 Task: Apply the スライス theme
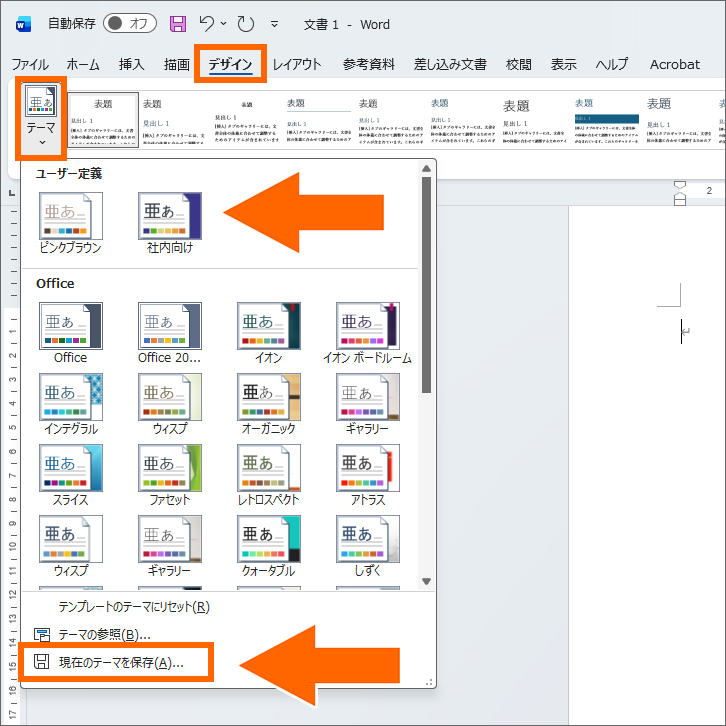click(70, 476)
